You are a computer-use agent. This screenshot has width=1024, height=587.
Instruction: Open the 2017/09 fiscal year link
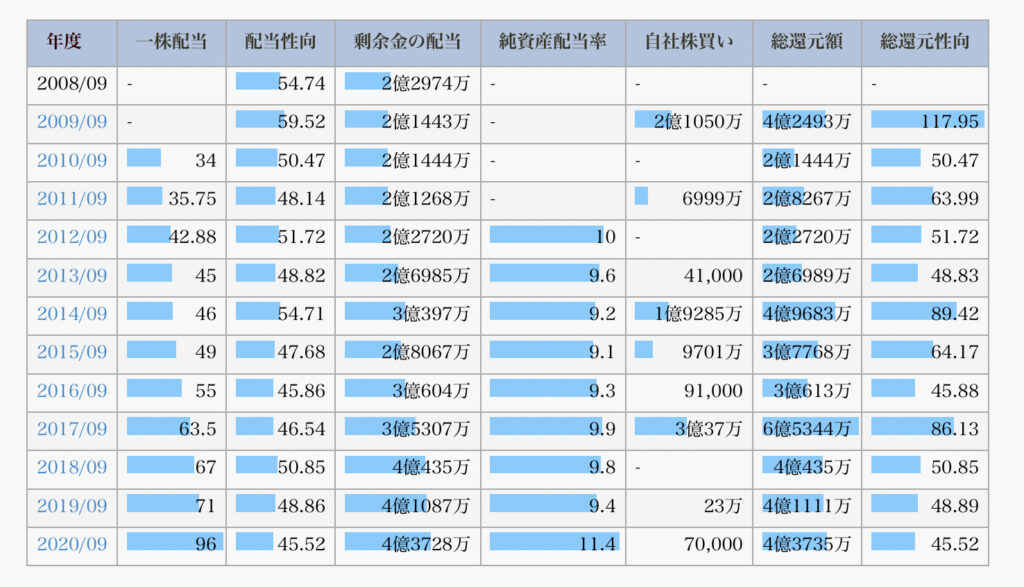tap(72, 429)
